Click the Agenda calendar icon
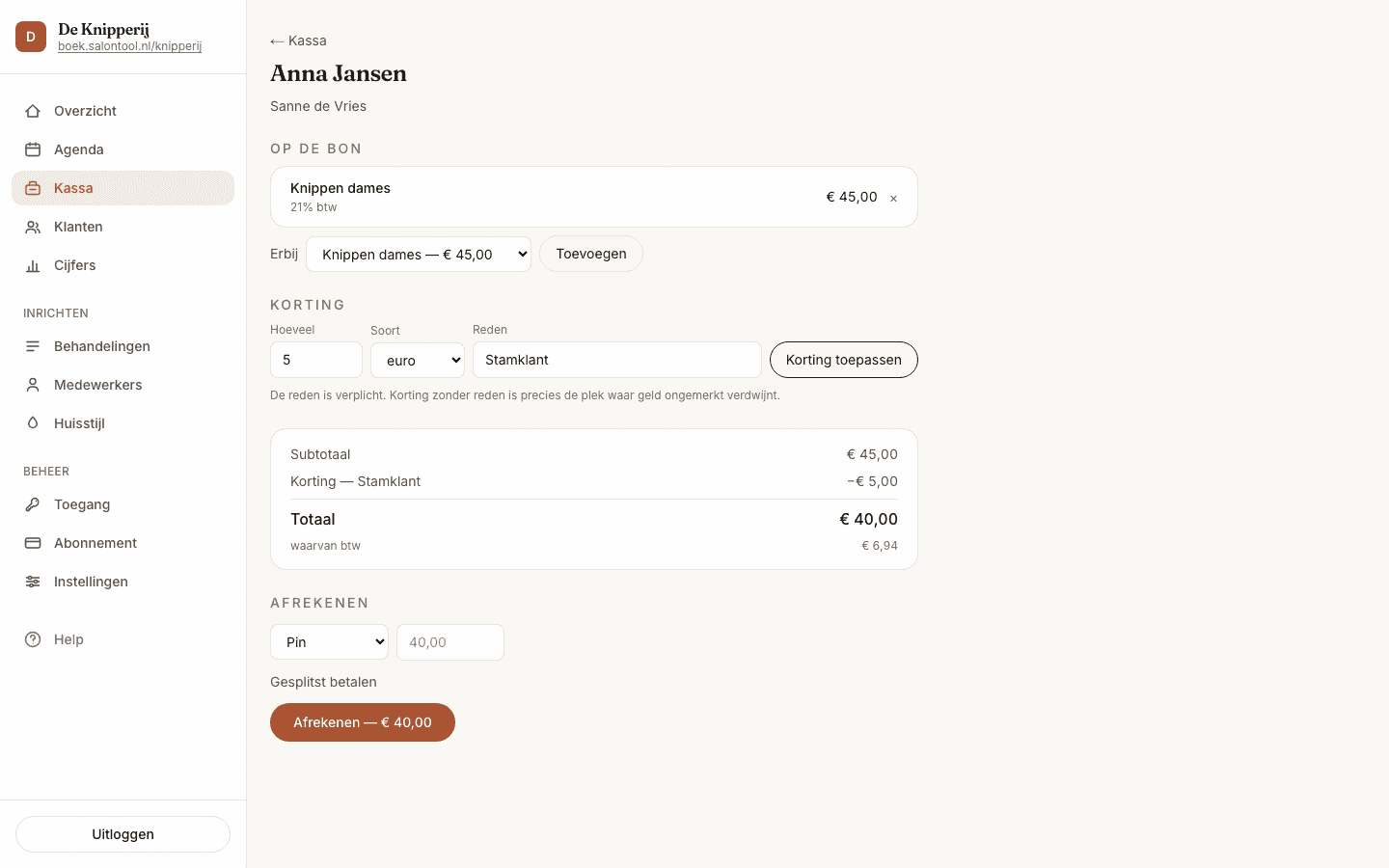Image resolution: width=1389 pixels, height=868 pixels. [33, 149]
